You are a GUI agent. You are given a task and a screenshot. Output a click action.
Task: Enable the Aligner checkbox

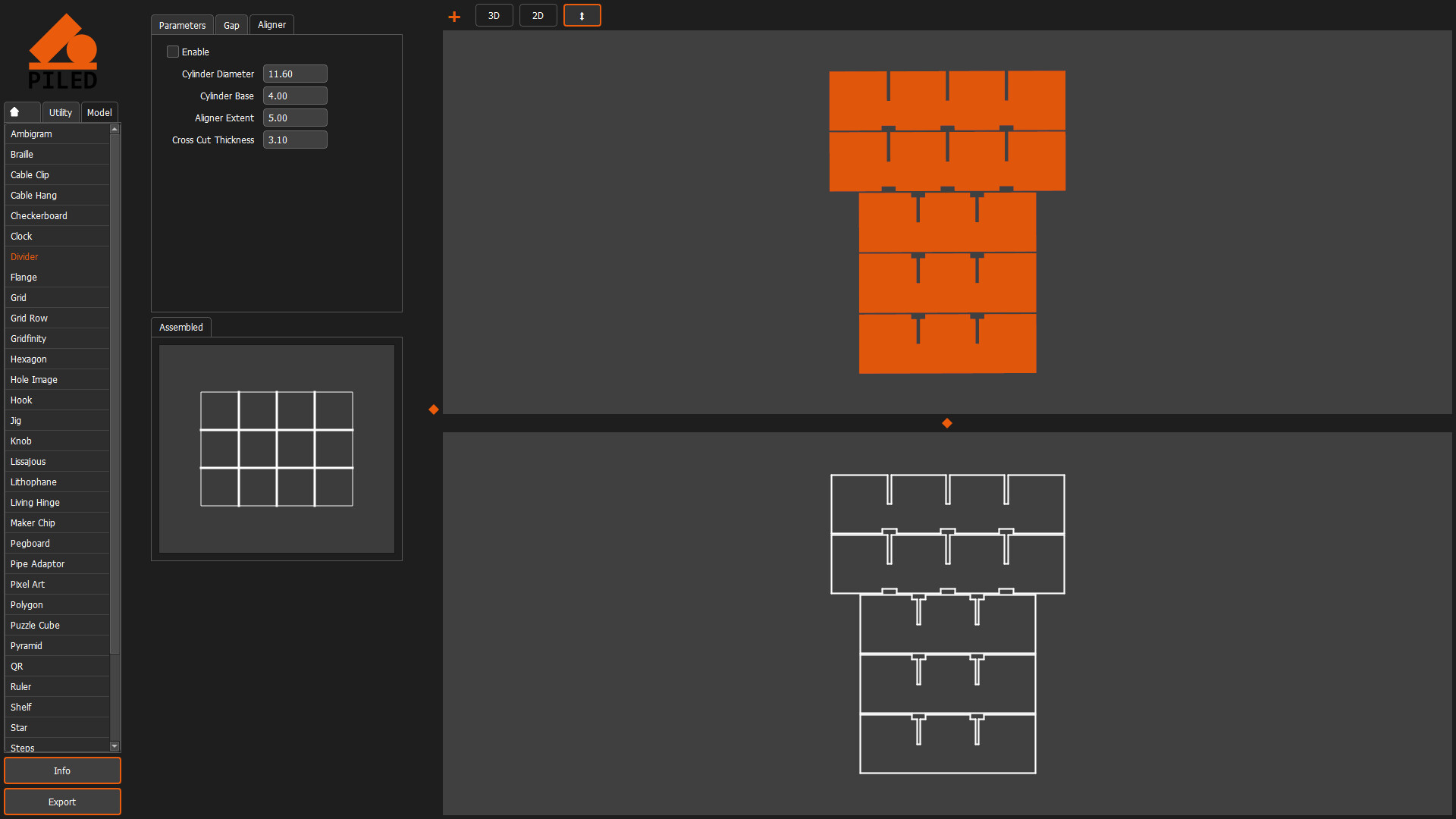[x=173, y=52]
